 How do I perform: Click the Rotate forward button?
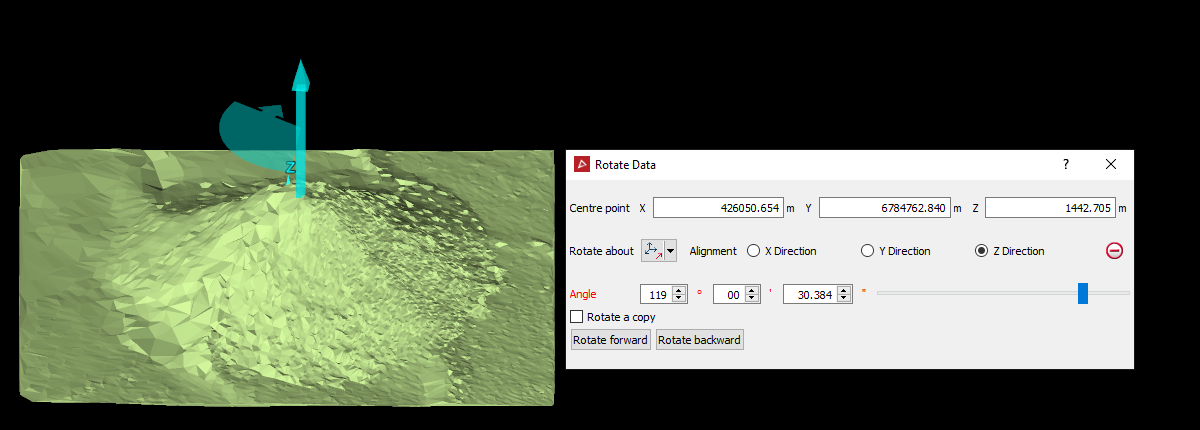(x=611, y=340)
